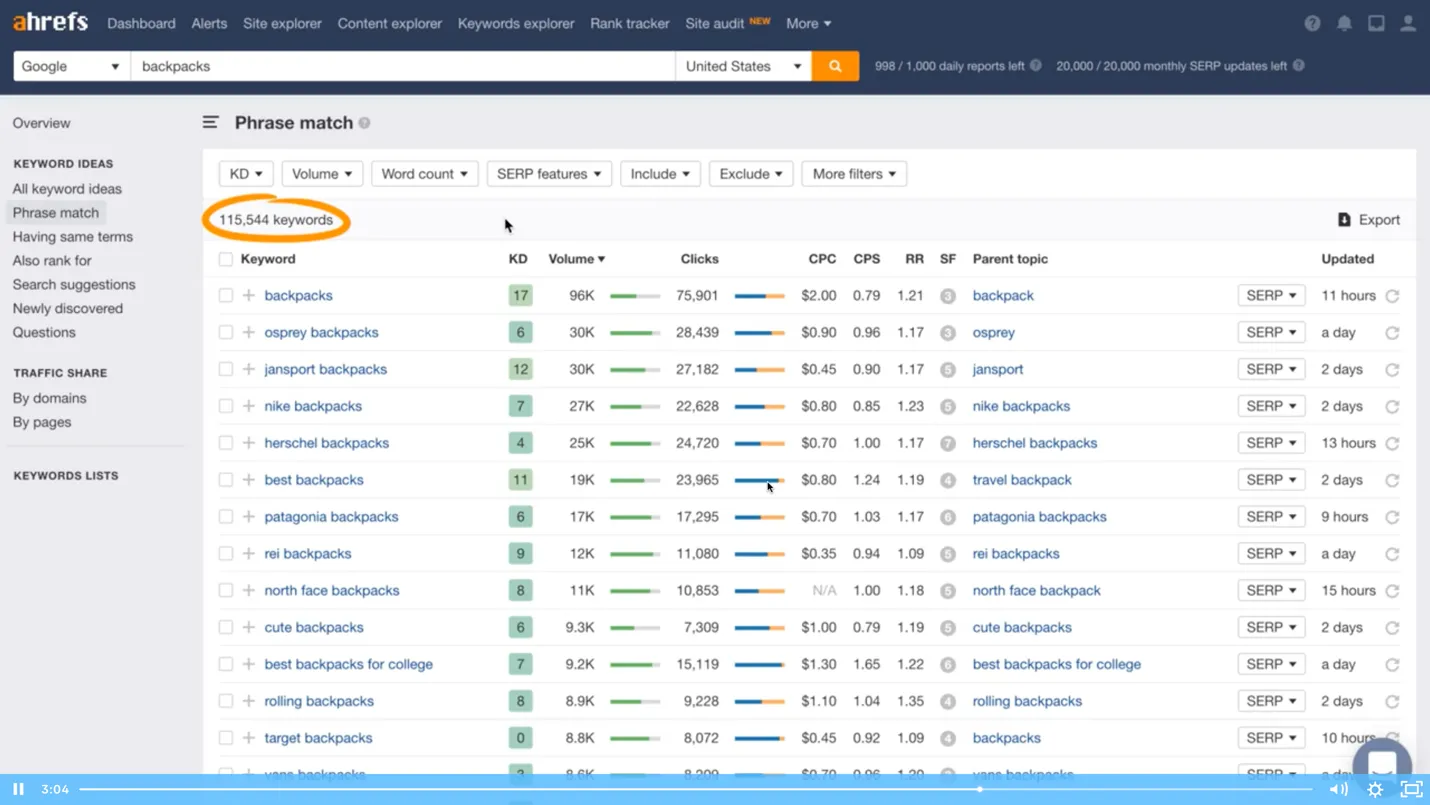
Task: Click plus icon beside osprey backpacks
Action: coord(248,332)
